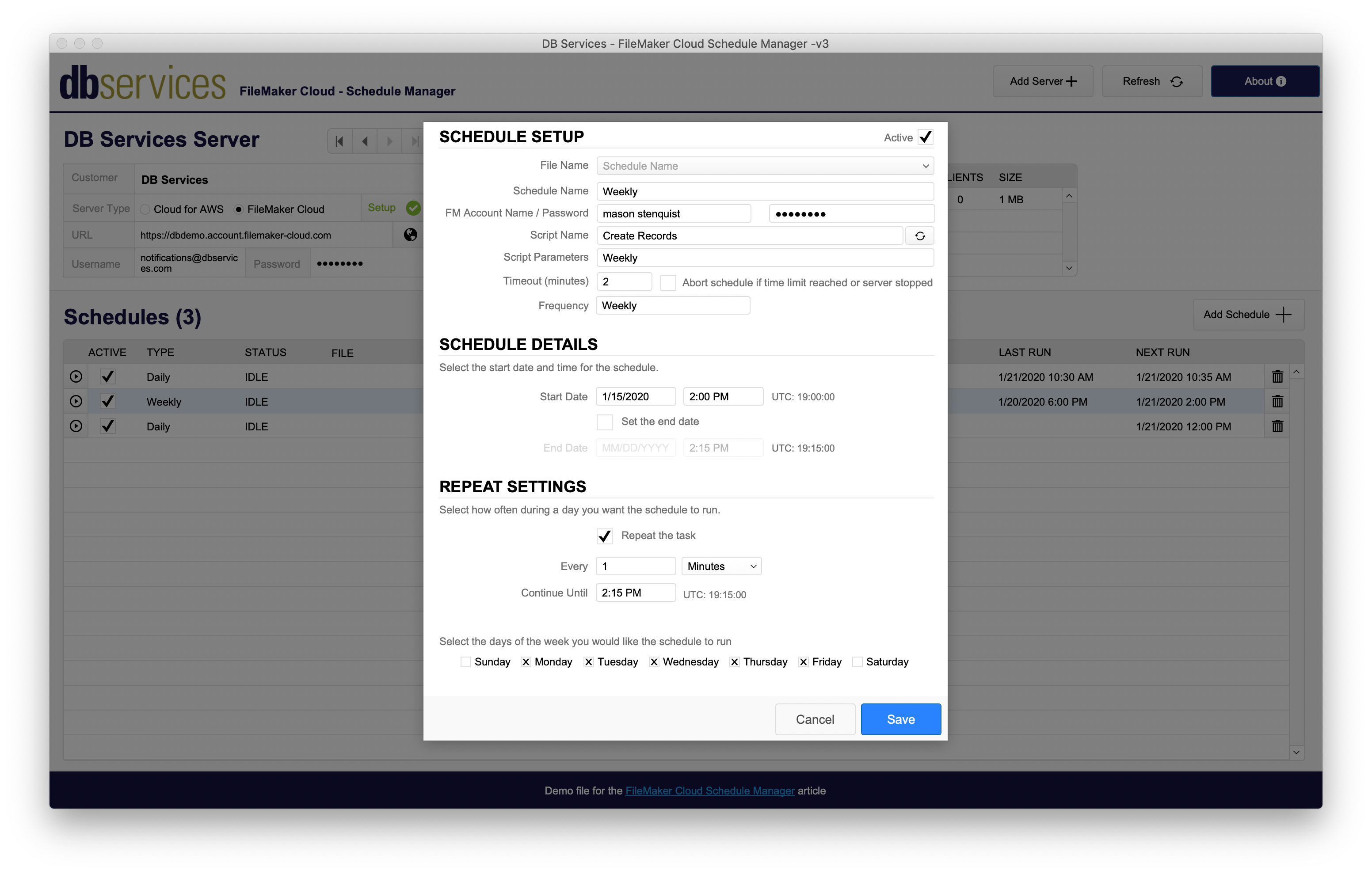Viewport: 1372px width, 874px height.
Task: Delete the Weekly schedule via trash icon
Action: tap(1277, 402)
